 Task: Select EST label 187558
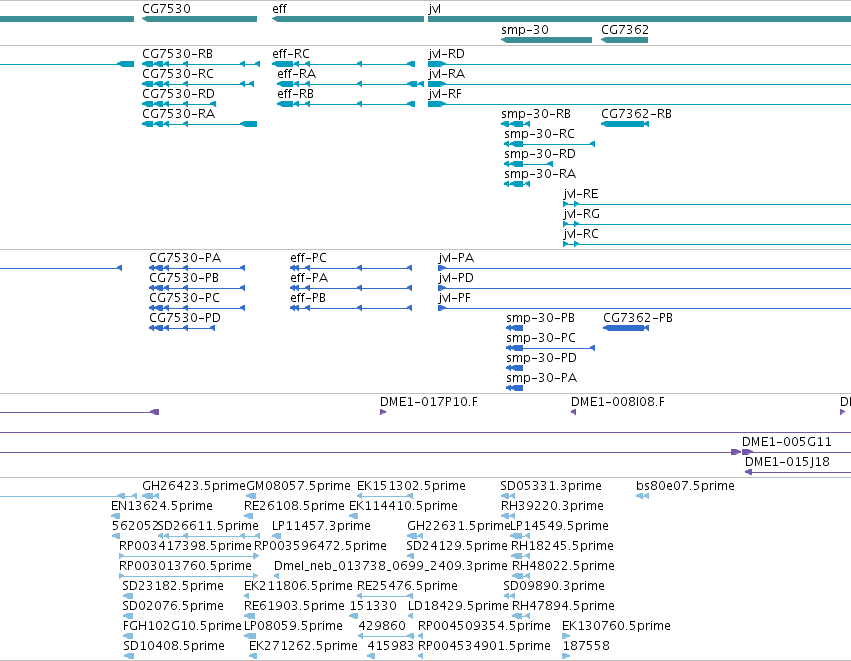coord(586,646)
